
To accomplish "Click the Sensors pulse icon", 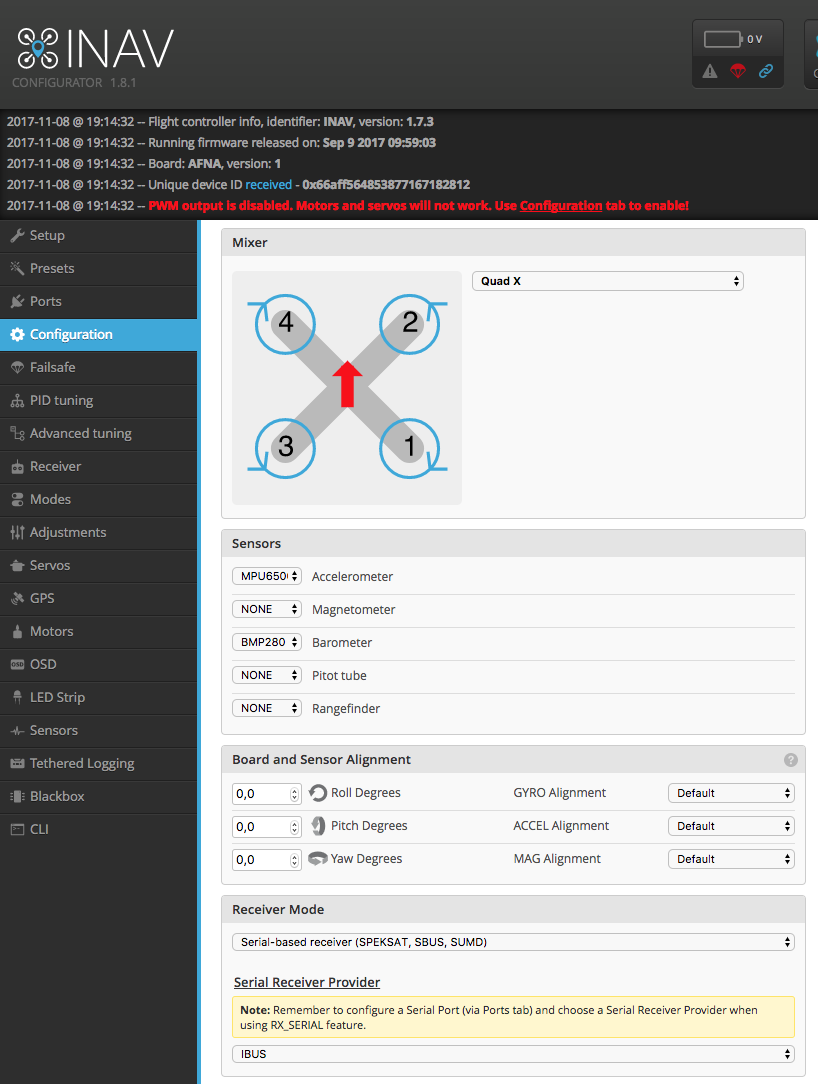I will click(x=17, y=731).
